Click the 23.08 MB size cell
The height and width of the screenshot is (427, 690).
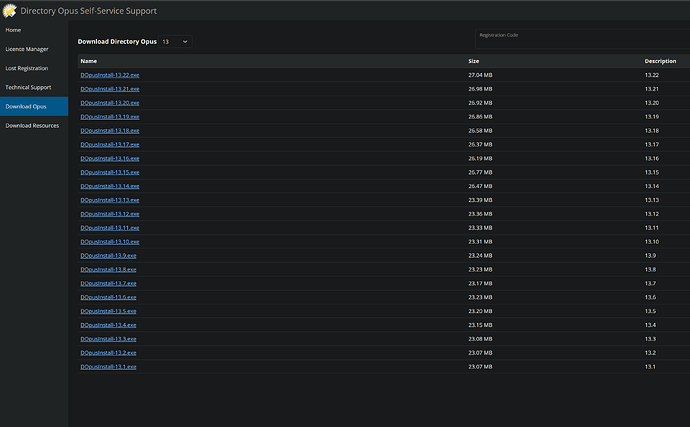point(480,339)
